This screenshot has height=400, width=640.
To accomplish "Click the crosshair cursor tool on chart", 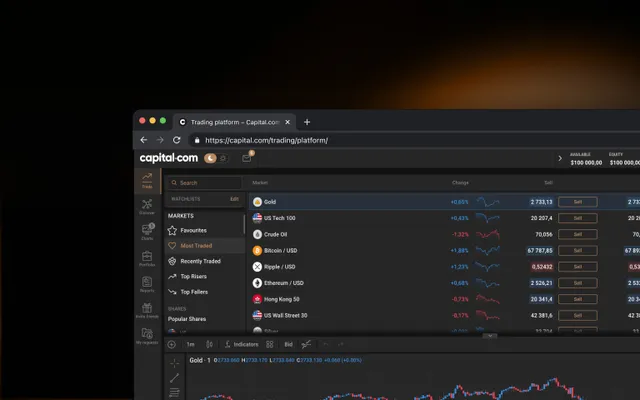I will click(x=174, y=362).
